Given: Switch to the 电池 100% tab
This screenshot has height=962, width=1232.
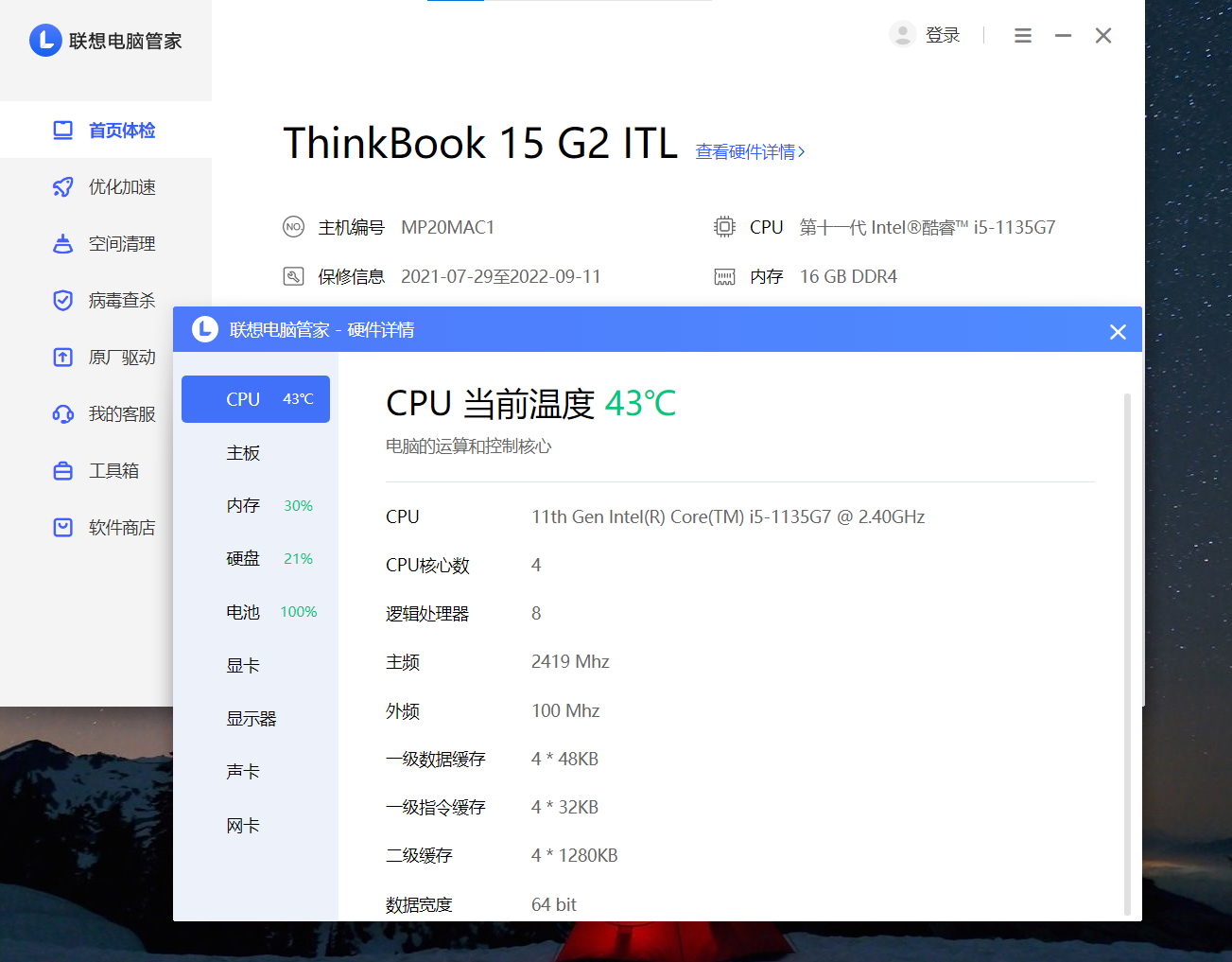Looking at the screenshot, I should pos(255,612).
